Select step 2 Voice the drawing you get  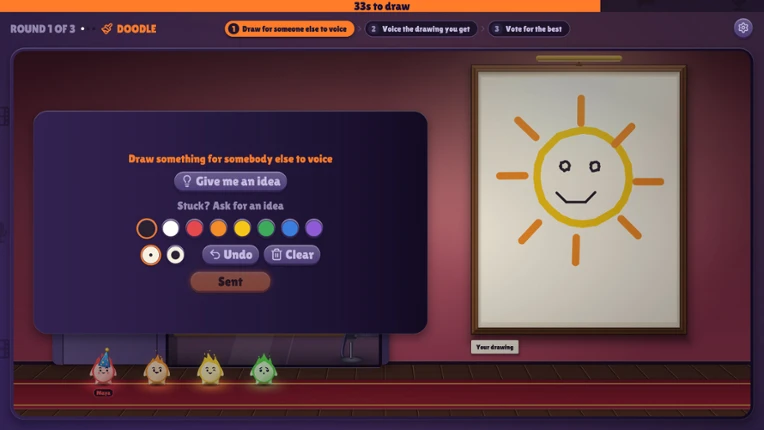tap(421, 29)
